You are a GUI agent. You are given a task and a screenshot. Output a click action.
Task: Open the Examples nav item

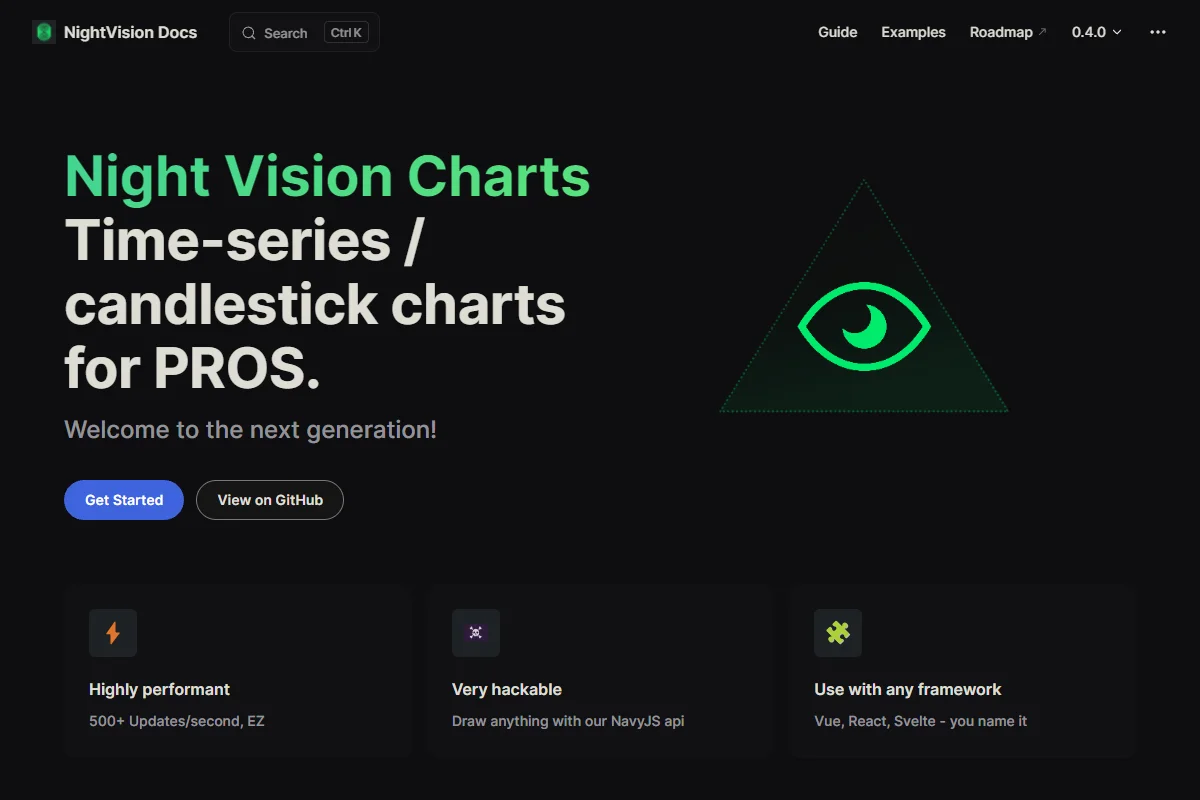click(913, 32)
